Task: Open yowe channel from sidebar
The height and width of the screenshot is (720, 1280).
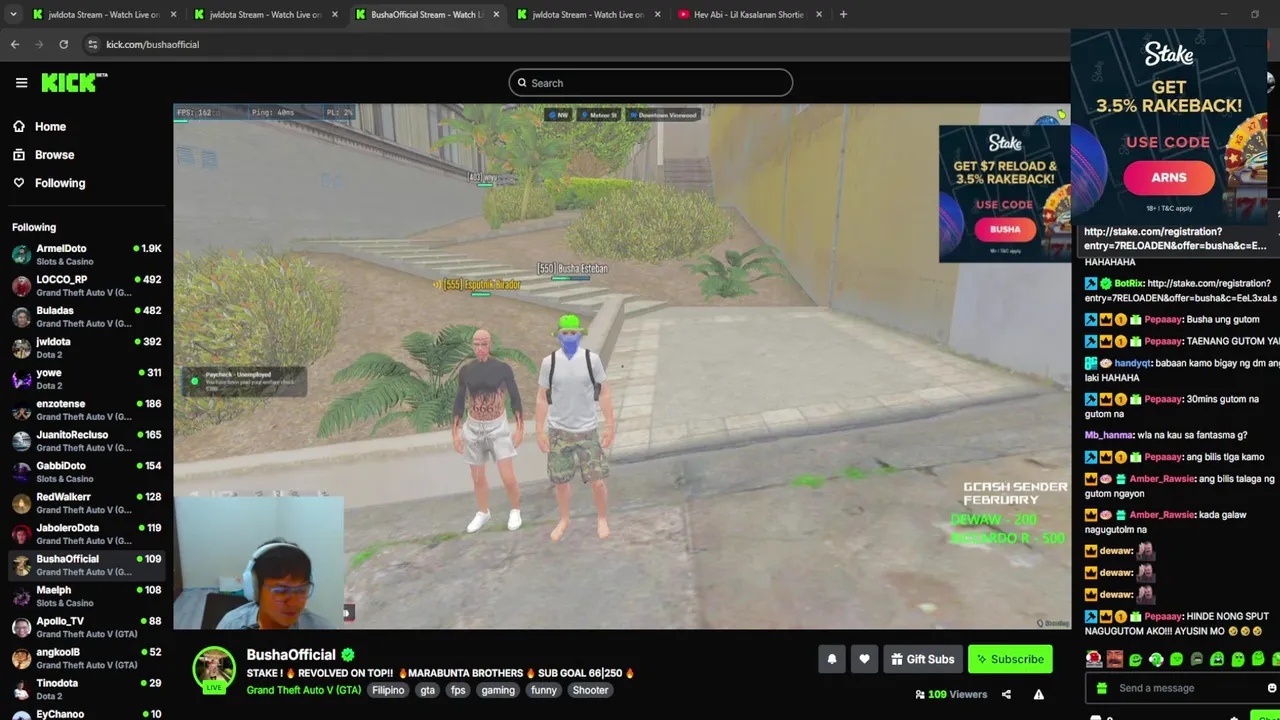Action: (86, 378)
